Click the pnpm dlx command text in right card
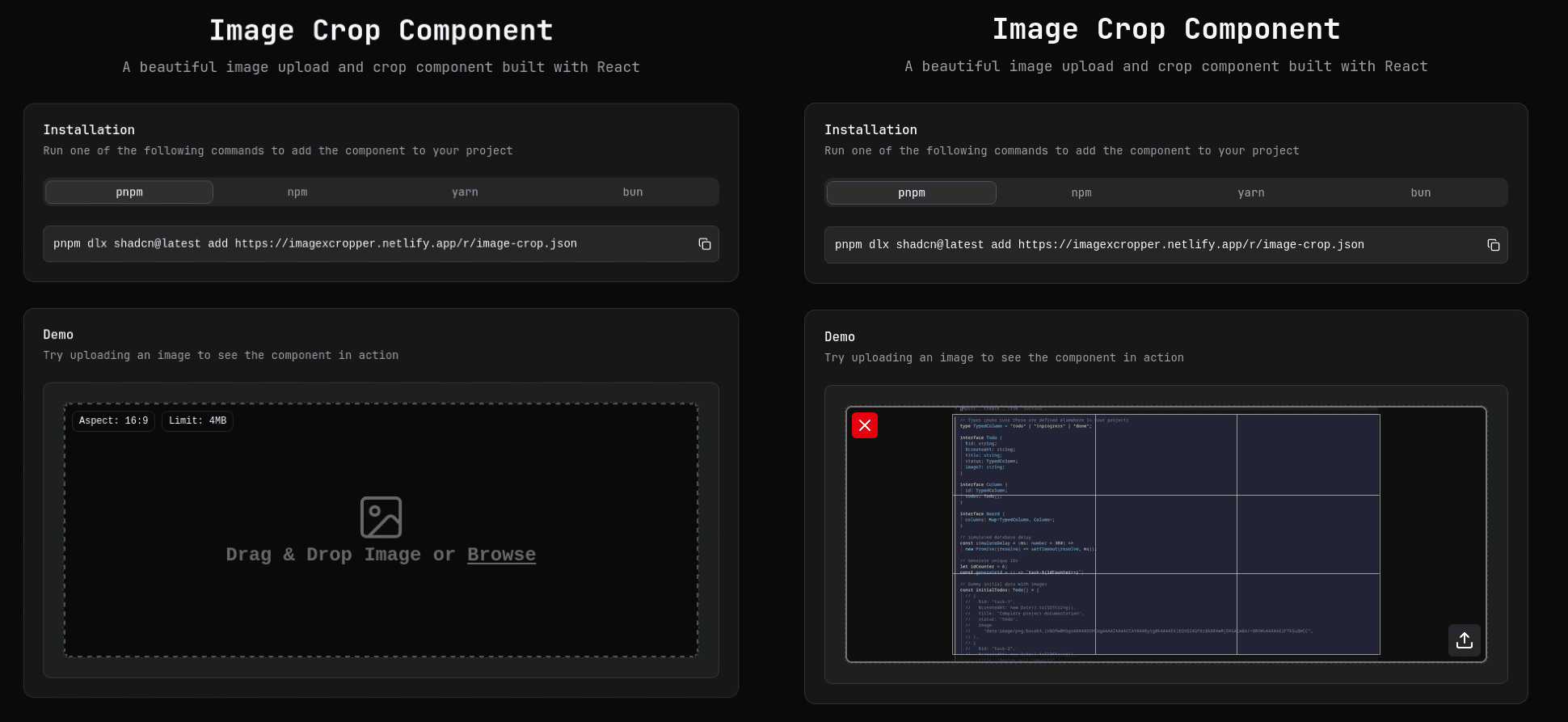The width and height of the screenshot is (1568, 722). point(1099,245)
